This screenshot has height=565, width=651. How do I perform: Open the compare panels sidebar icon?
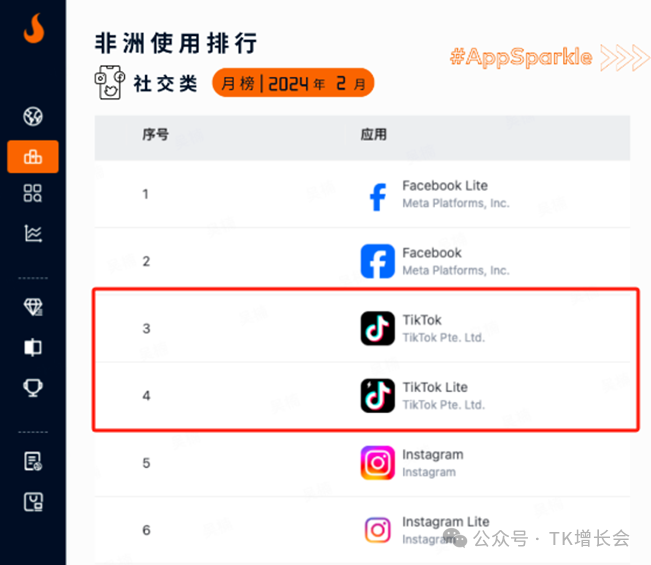tap(33, 347)
